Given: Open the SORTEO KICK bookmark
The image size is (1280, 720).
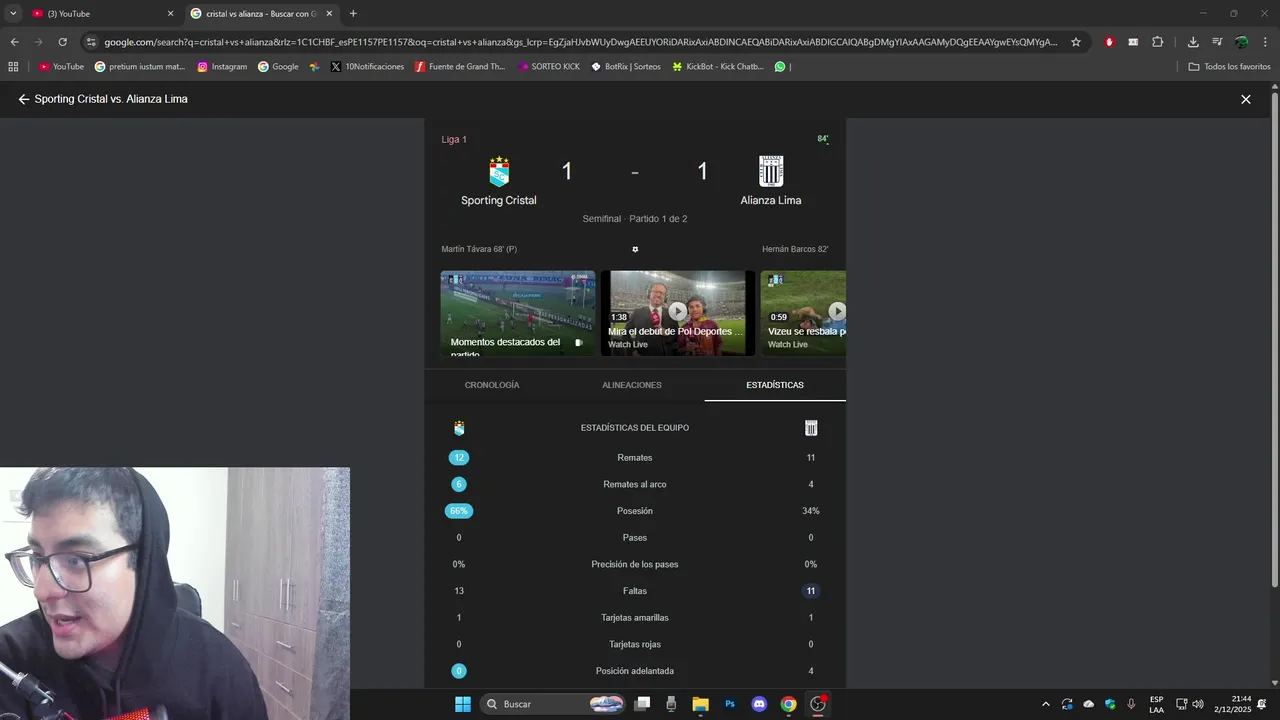Looking at the screenshot, I should click(x=548, y=67).
